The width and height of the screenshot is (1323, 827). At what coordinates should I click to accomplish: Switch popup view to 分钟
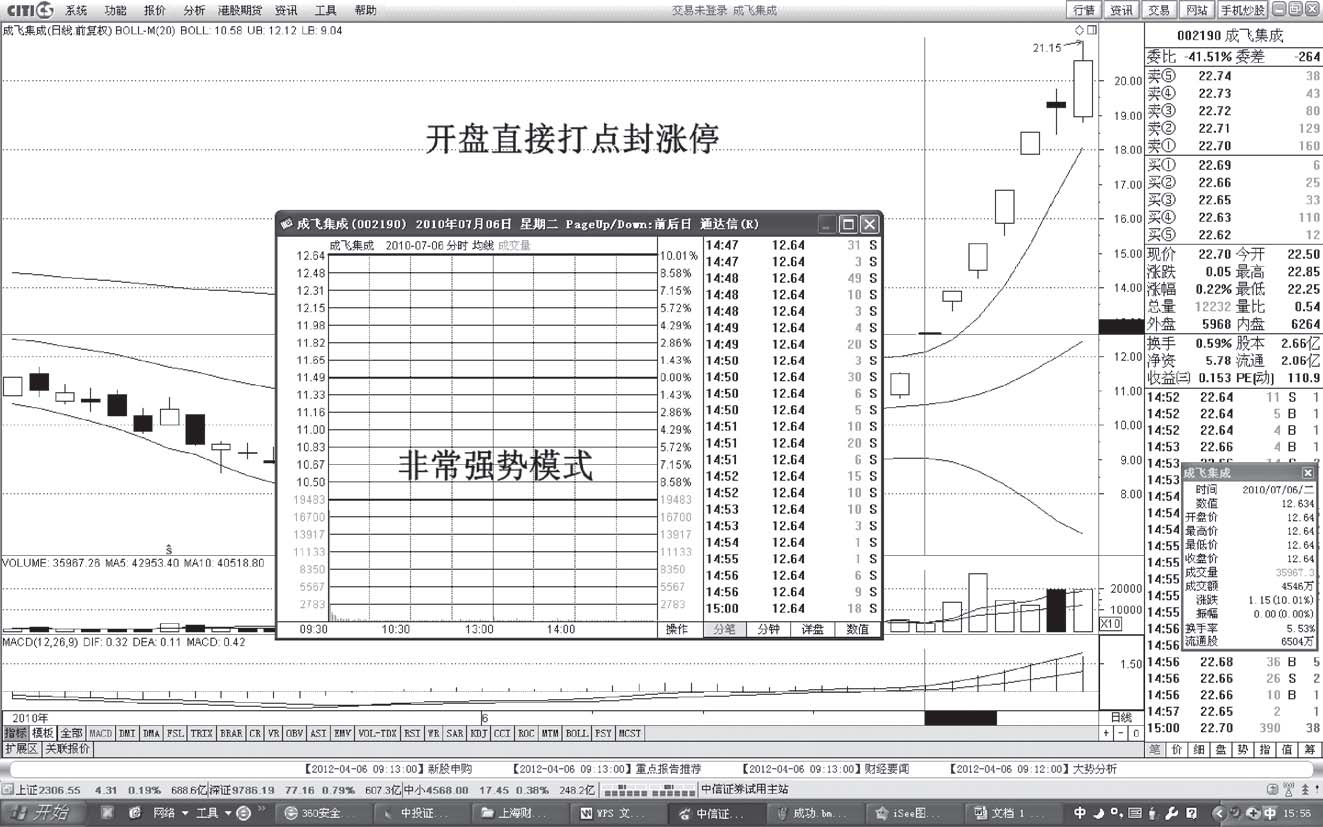(768, 630)
